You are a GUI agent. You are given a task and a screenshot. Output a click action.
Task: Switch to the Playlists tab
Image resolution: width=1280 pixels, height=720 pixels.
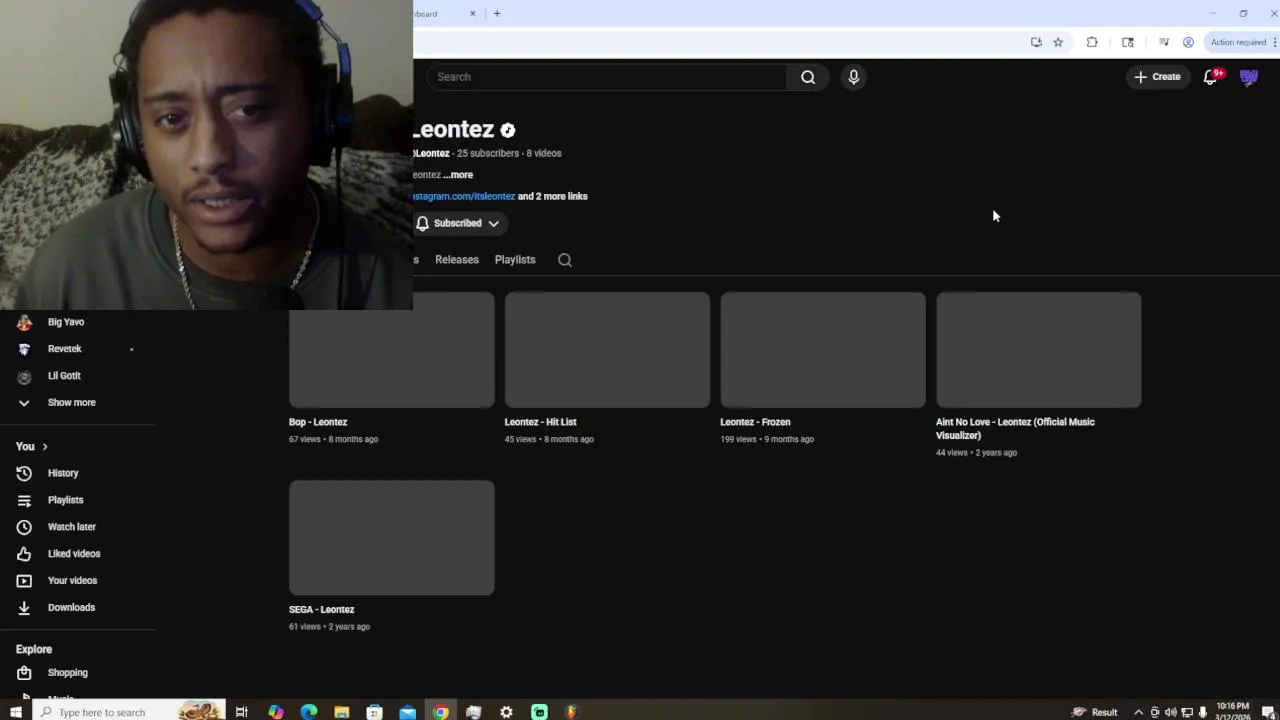pyautogui.click(x=515, y=259)
